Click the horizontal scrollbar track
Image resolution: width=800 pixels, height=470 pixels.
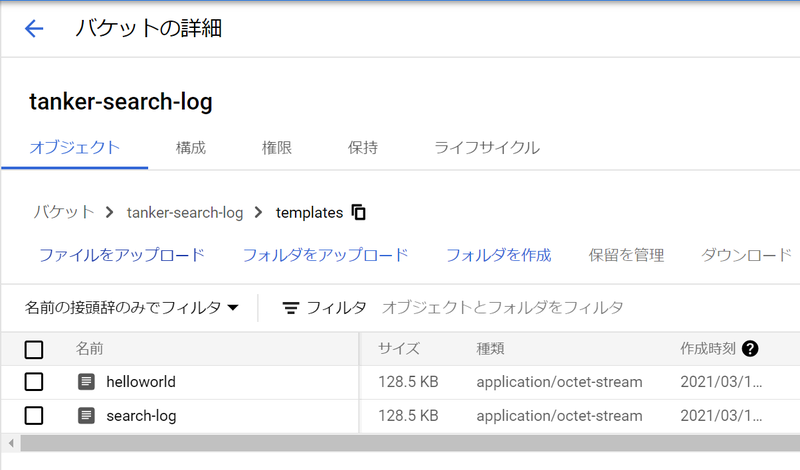tap(410, 443)
